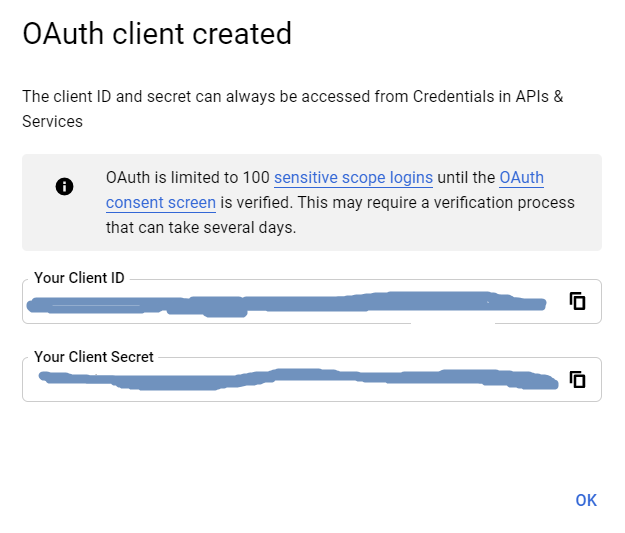Click the OAuth client created heading
625x533 pixels.
157,34
